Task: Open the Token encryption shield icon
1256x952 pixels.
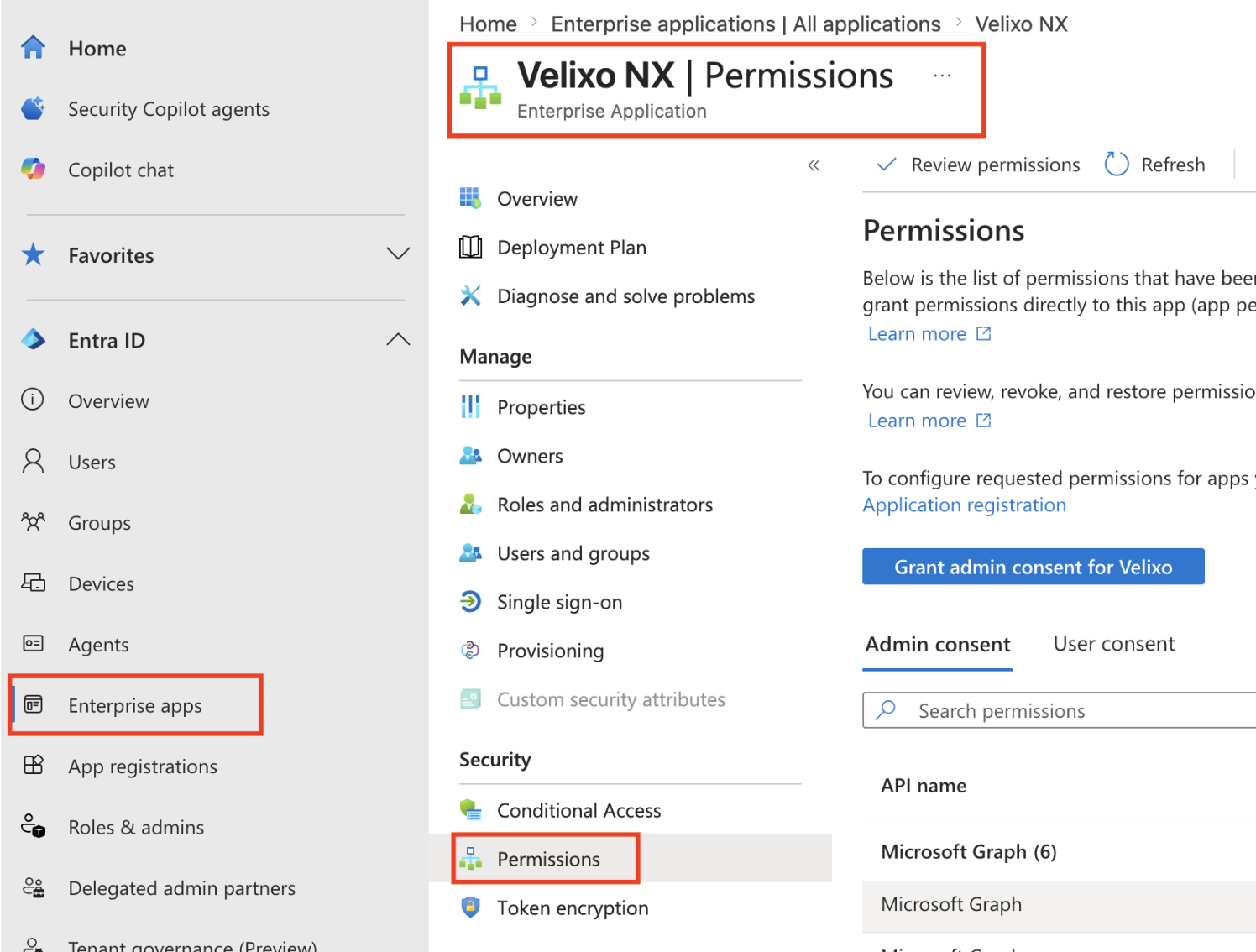Action: coord(470,907)
